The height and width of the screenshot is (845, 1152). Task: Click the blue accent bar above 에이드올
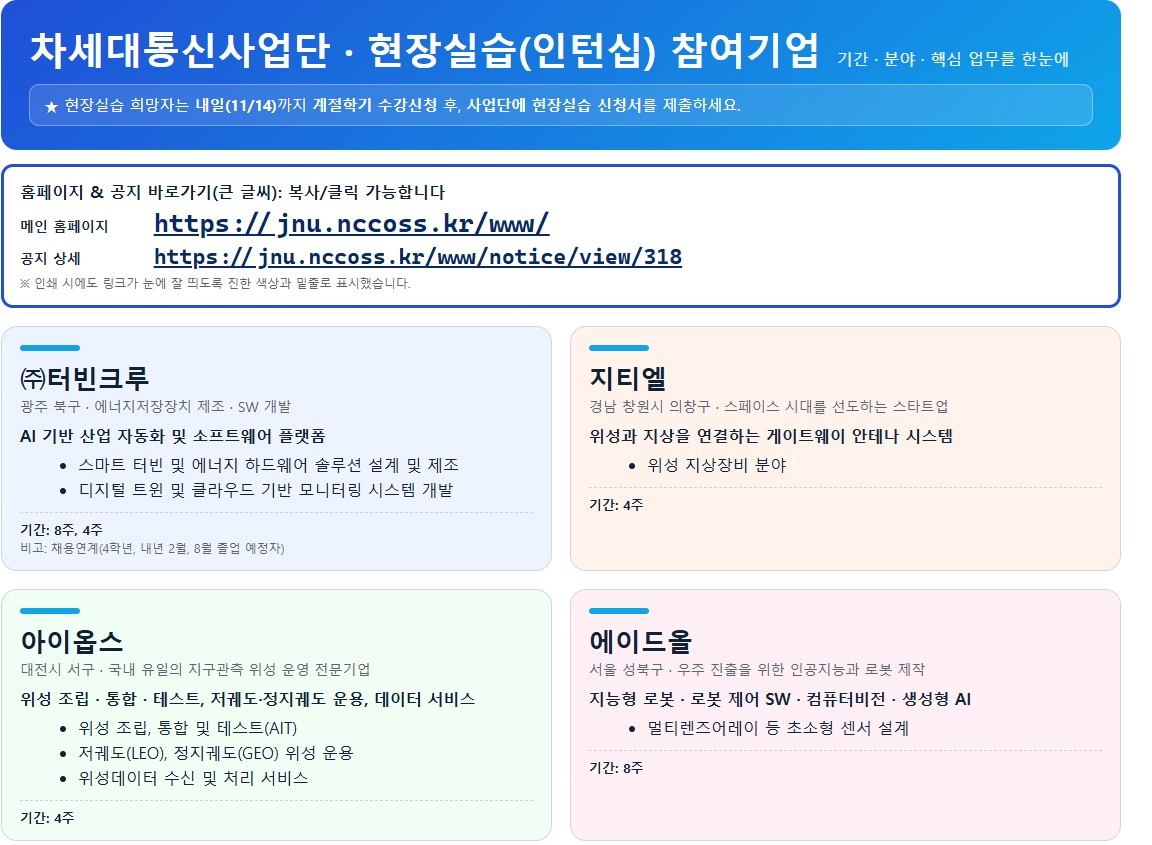coord(619,611)
